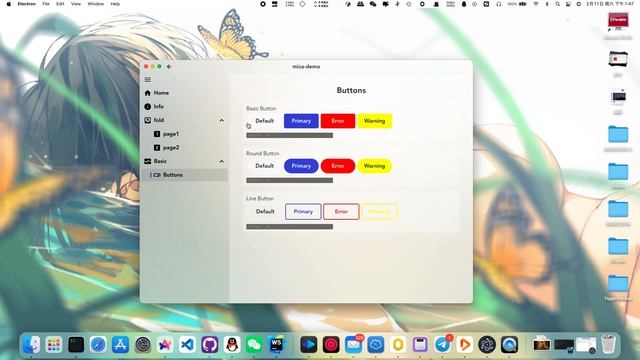Open Telegram from the dock
640x360 pixels.
(442, 345)
